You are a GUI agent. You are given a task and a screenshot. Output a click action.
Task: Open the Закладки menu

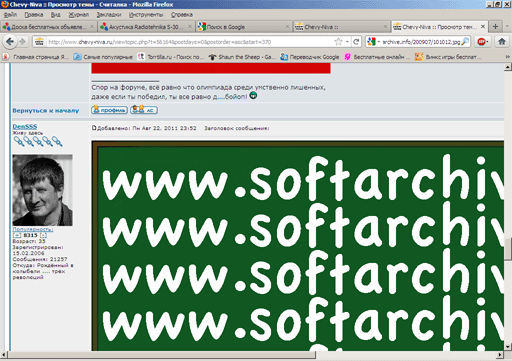[x=109, y=15]
